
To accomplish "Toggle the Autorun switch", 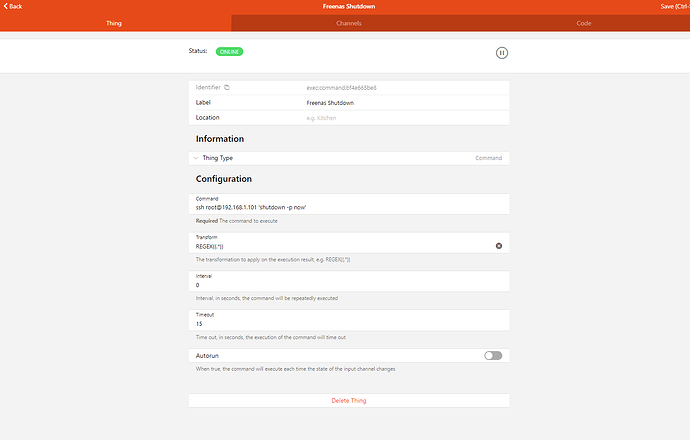I will point(493,356).
